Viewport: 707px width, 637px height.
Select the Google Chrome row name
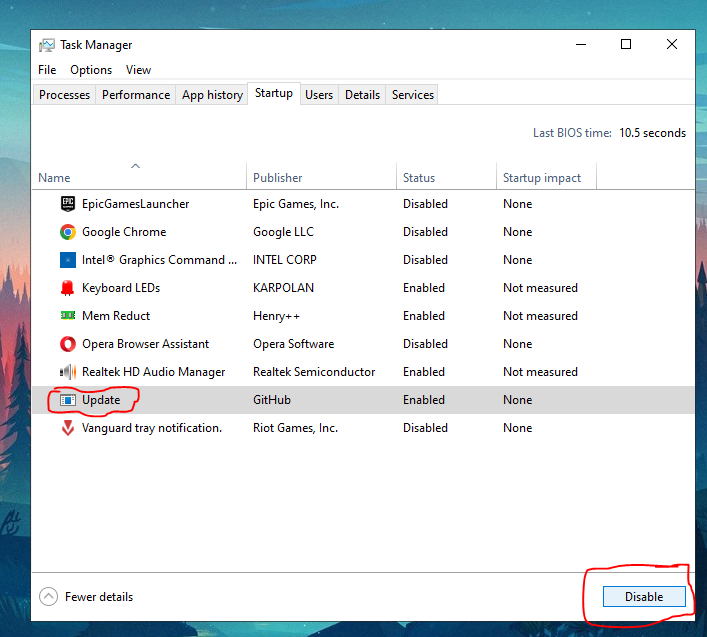click(124, 232)
